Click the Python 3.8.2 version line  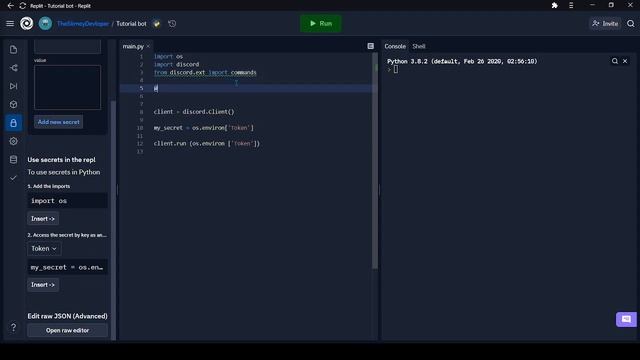(462, 61)
